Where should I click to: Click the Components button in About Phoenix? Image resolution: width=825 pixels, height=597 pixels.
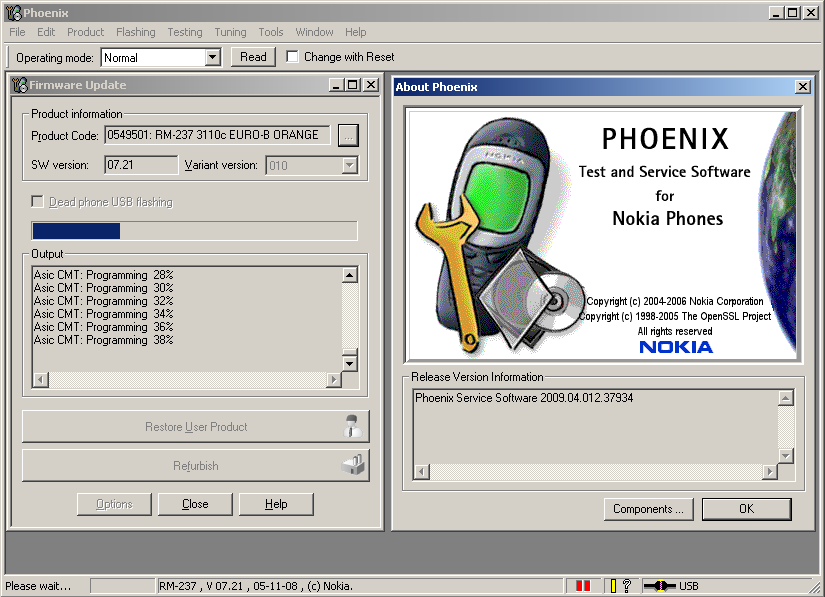click(648, 509)
